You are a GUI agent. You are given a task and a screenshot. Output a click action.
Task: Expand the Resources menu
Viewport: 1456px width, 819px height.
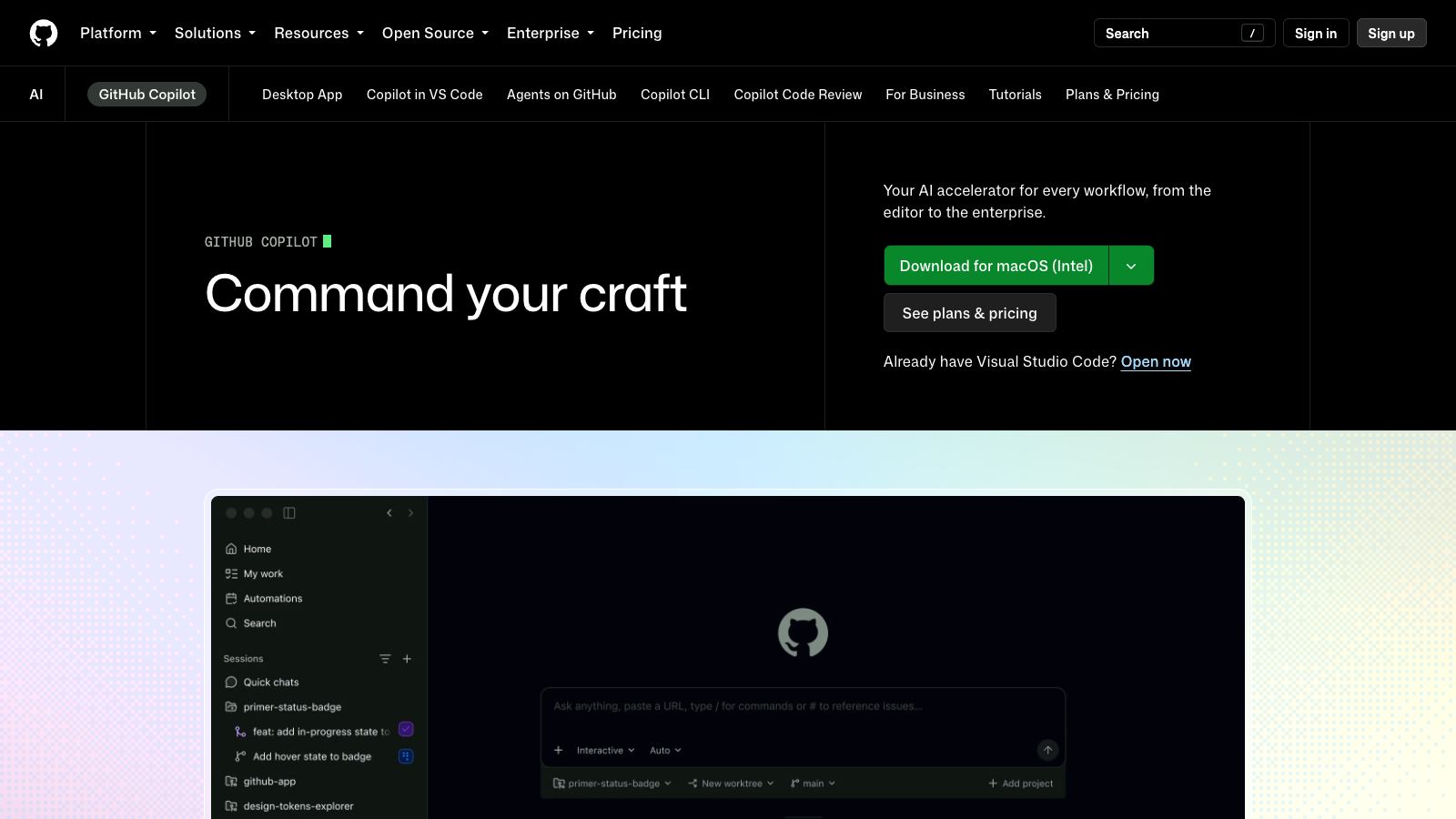pyautogui.click(x=318, y=33)
